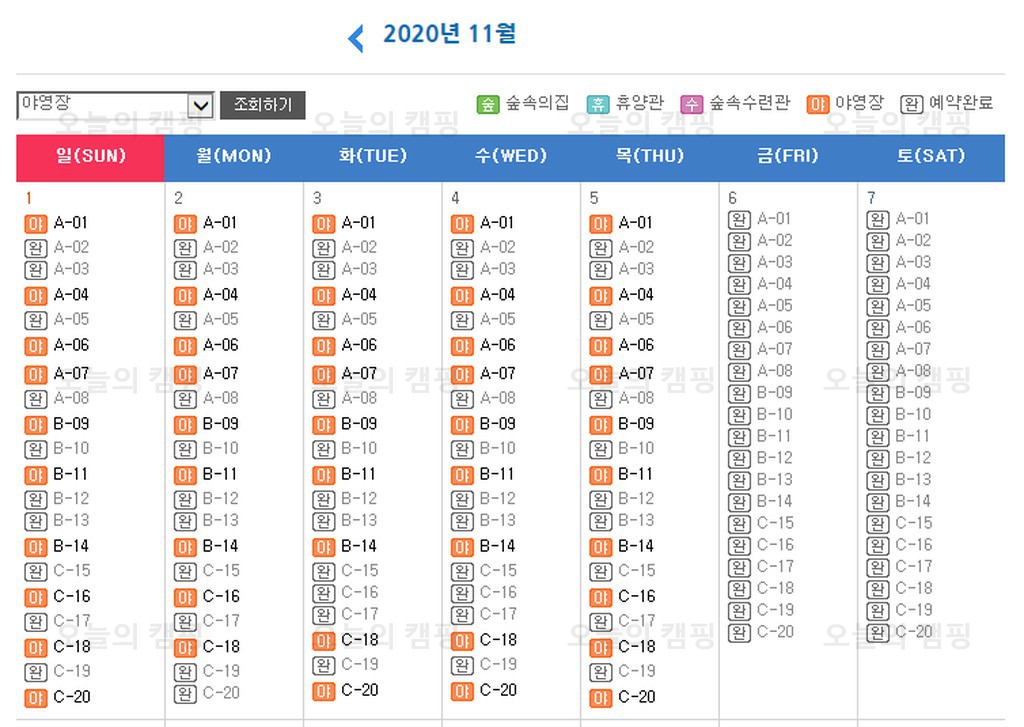The image size is (1024, 727).
Task: Click the orange 야영장 legend icon
Action: click(818, 104)
